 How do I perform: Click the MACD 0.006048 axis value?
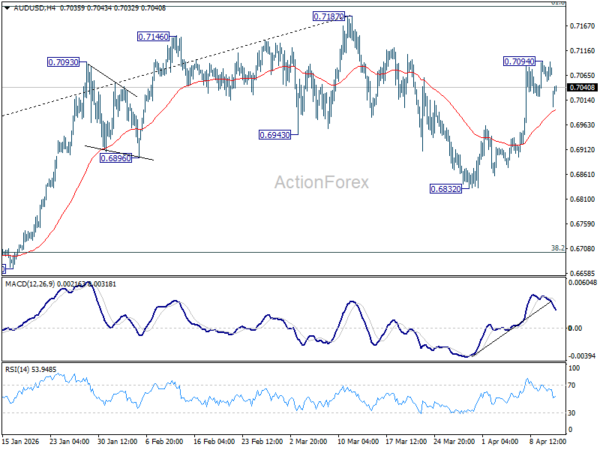click(582, 283)
